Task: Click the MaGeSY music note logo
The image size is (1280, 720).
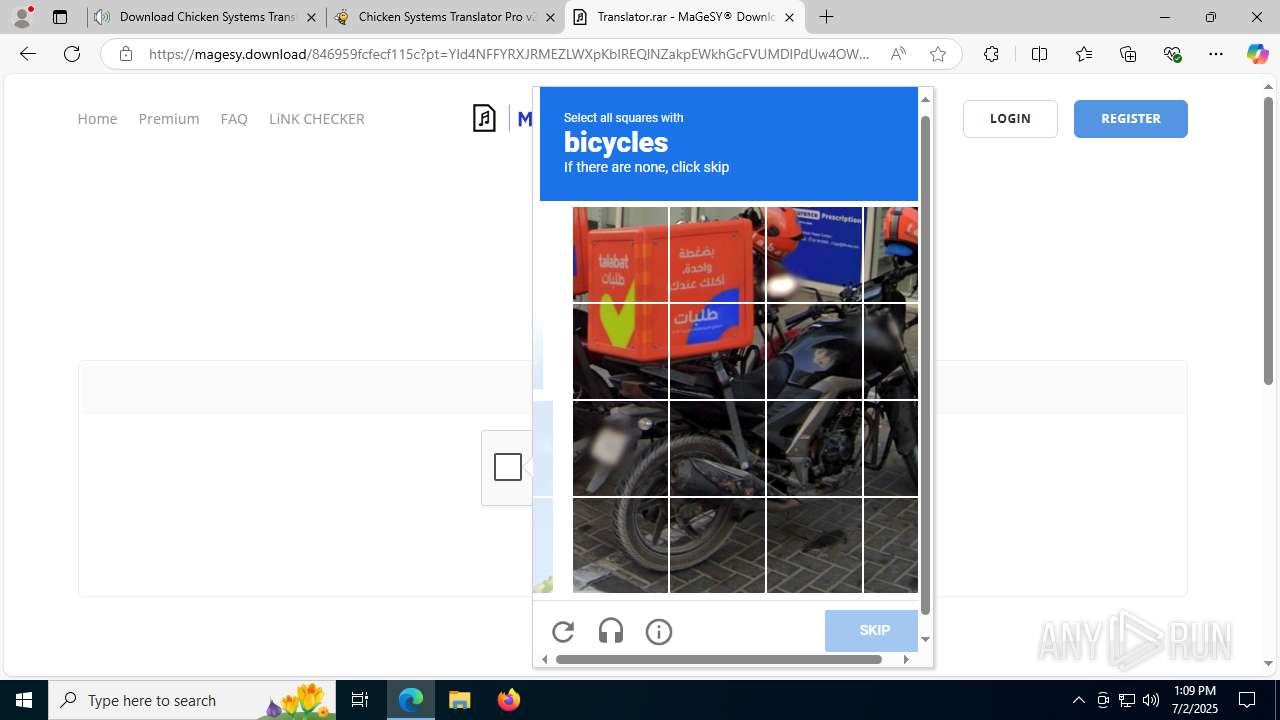Action: (485, 119)
